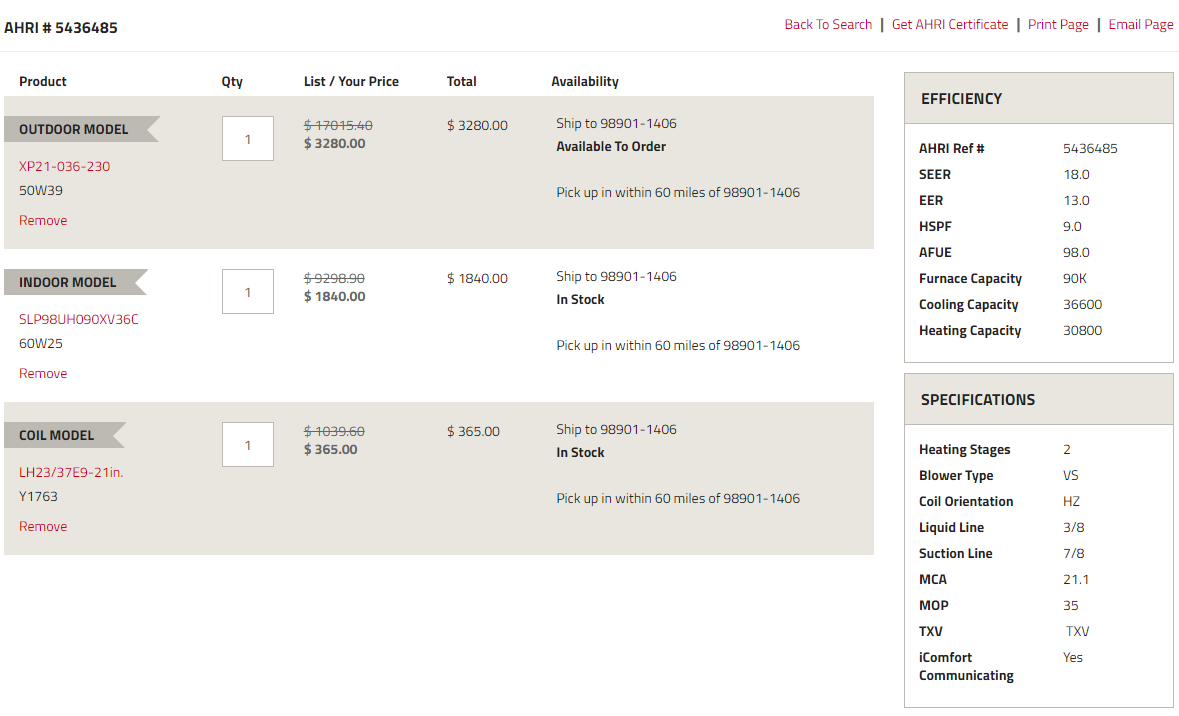Remove the coil model Y1763
This screenshot has width=1179, height=716.
(x=43, y=526)
